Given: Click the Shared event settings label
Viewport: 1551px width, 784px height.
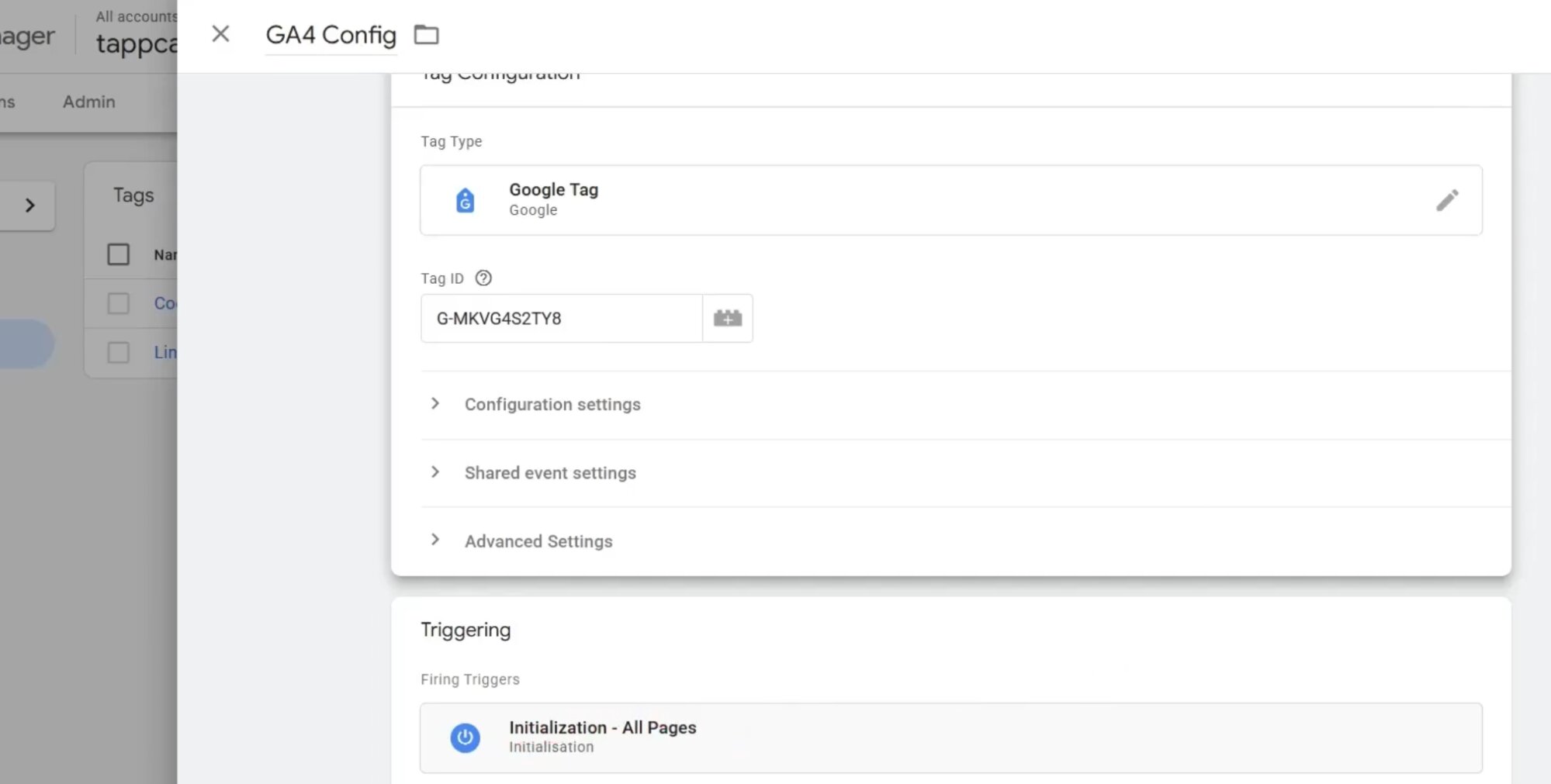Looking at the screenshot, I should (x=550, y=472).
